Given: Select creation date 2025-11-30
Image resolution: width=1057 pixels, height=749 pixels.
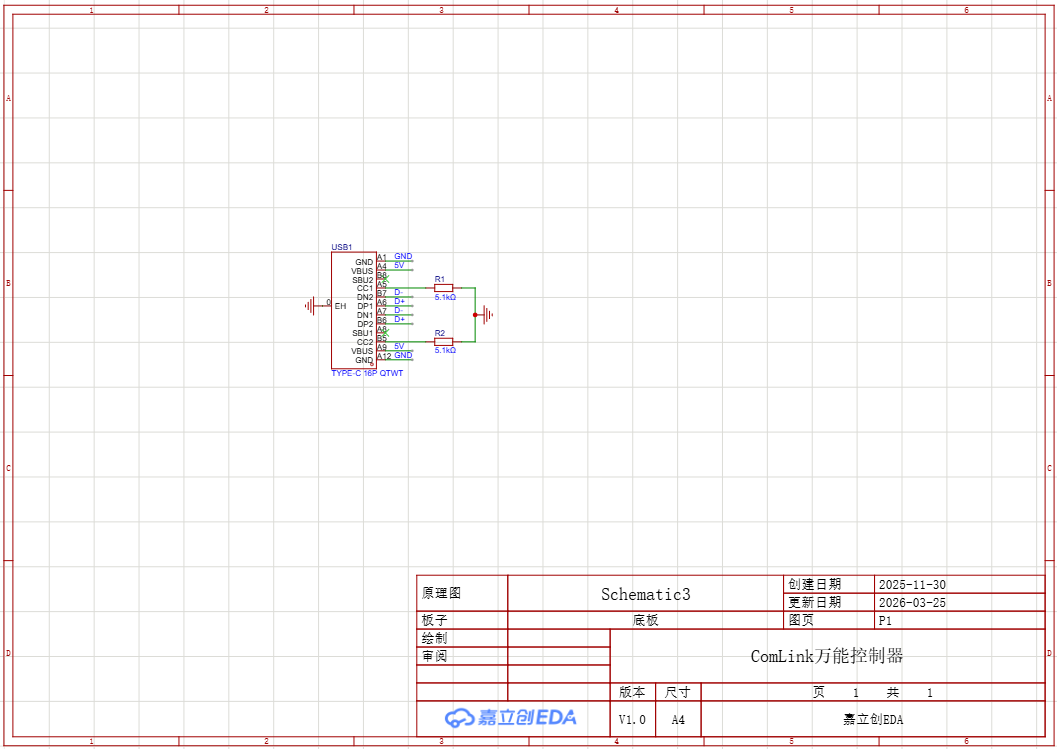Looking at the screenshot, I should click(912, 585).
